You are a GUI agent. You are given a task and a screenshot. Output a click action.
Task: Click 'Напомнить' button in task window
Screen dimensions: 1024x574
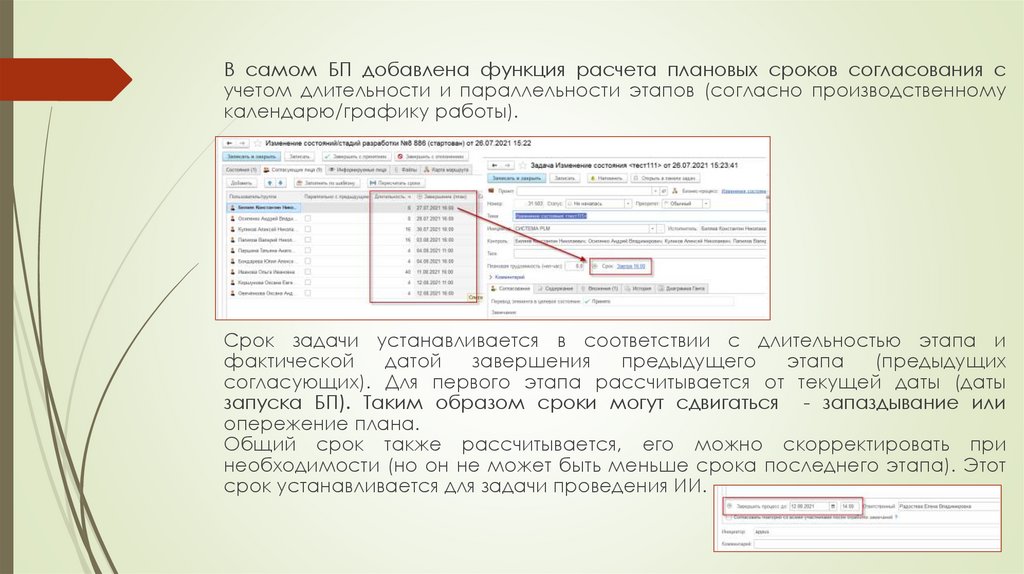(605, 178)
